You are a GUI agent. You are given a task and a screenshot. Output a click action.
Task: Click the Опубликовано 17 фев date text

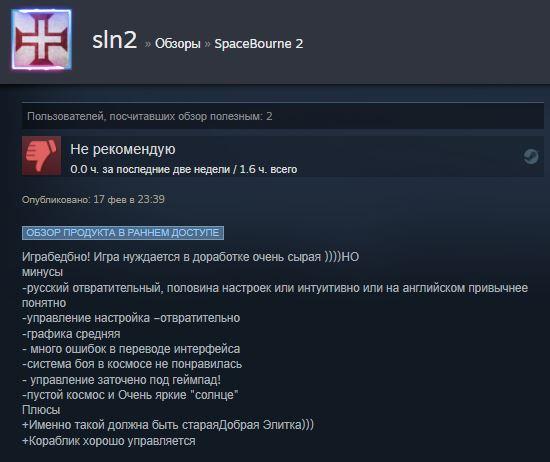93,199
